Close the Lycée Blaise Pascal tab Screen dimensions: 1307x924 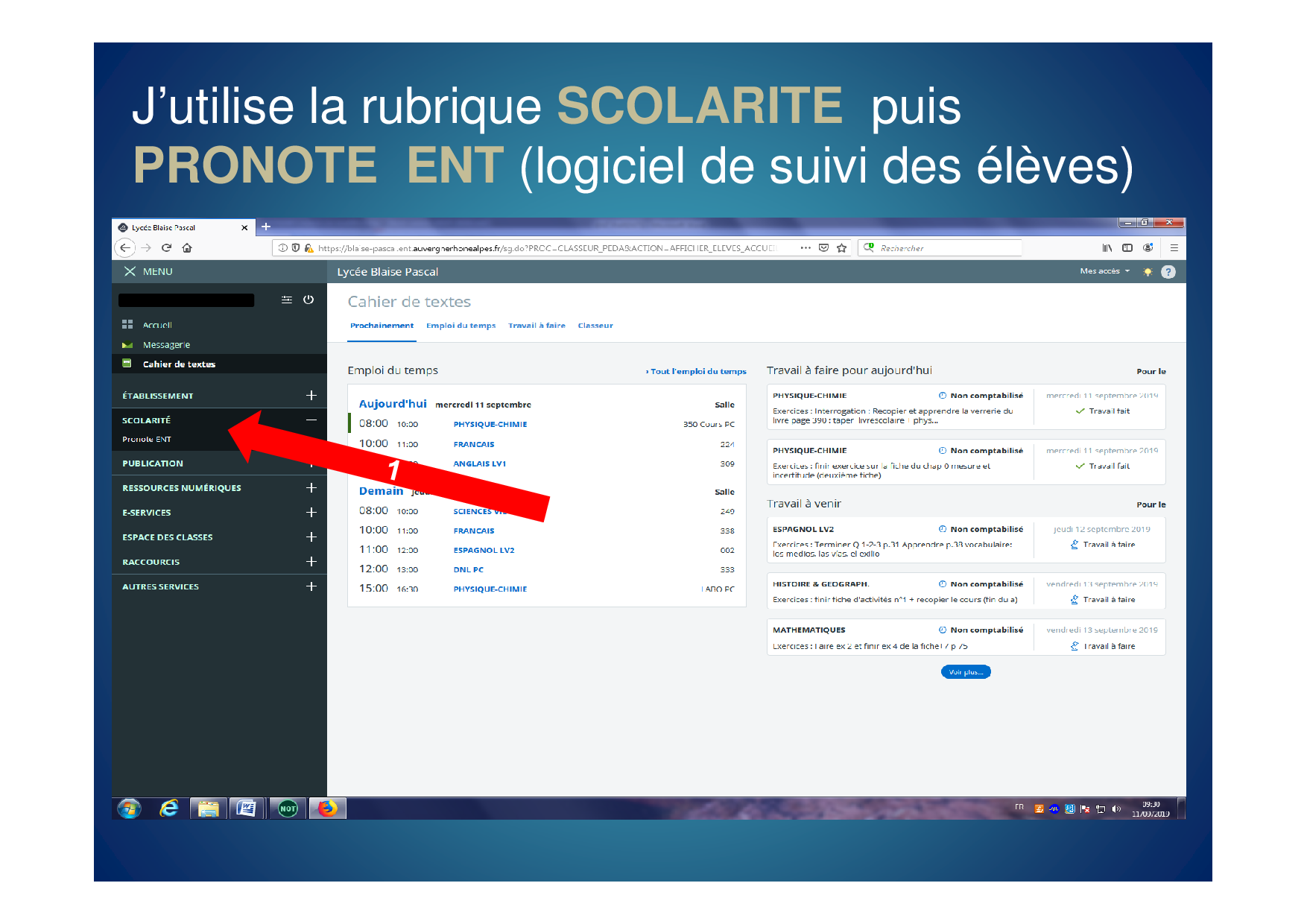[244, 228]
